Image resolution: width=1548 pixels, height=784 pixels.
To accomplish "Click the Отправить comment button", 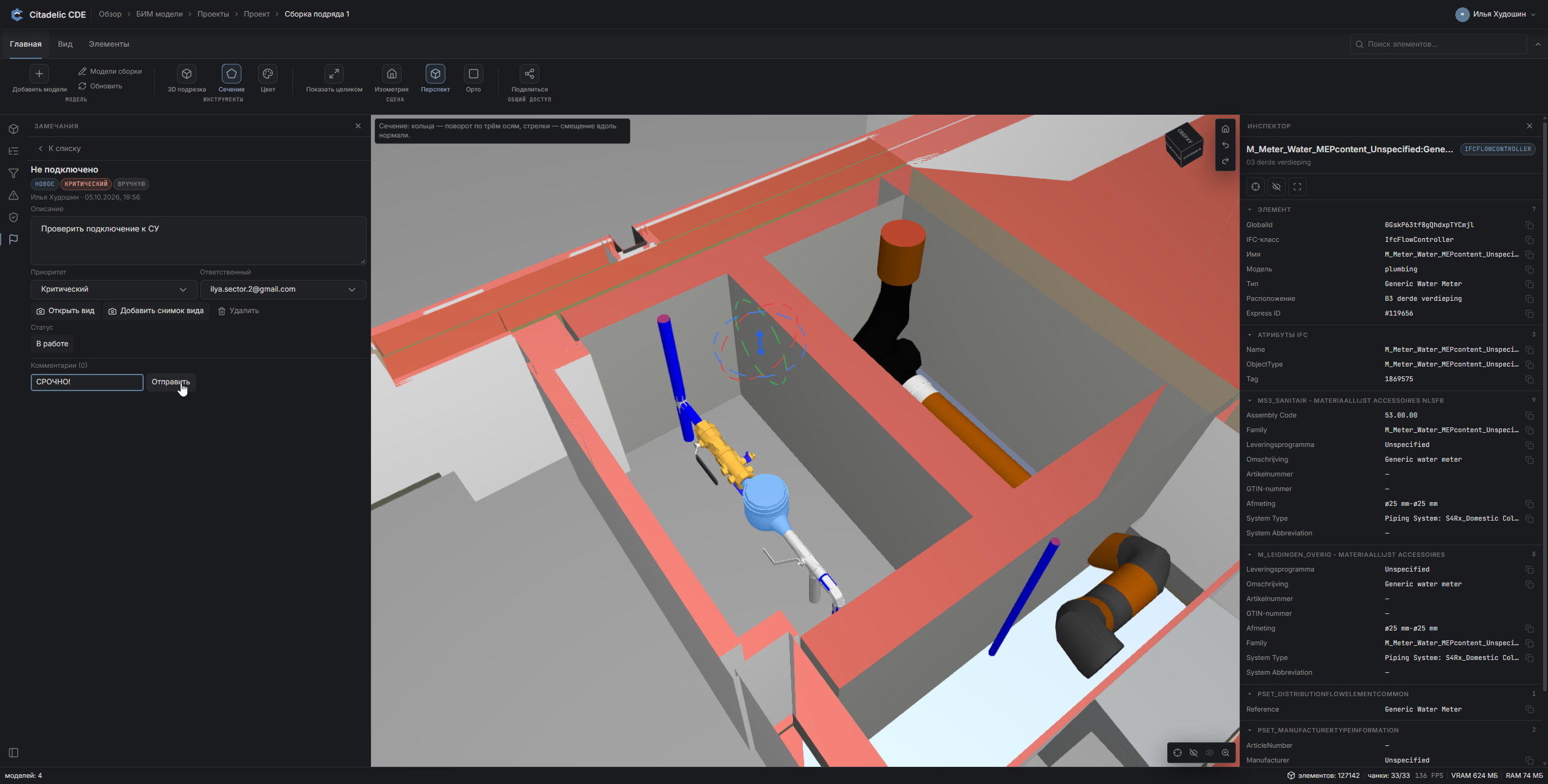I will pyautogui.click(x=171, y=382).
